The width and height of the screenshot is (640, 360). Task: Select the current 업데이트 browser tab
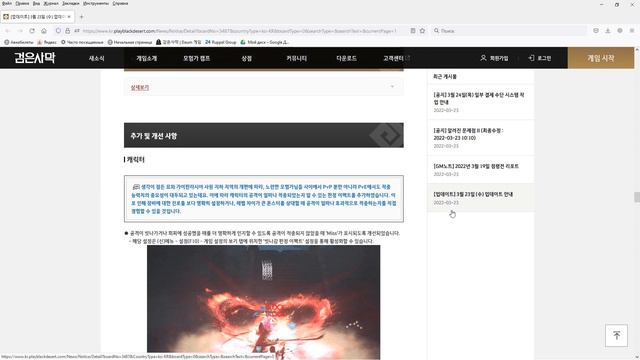[x=37, y=17]
